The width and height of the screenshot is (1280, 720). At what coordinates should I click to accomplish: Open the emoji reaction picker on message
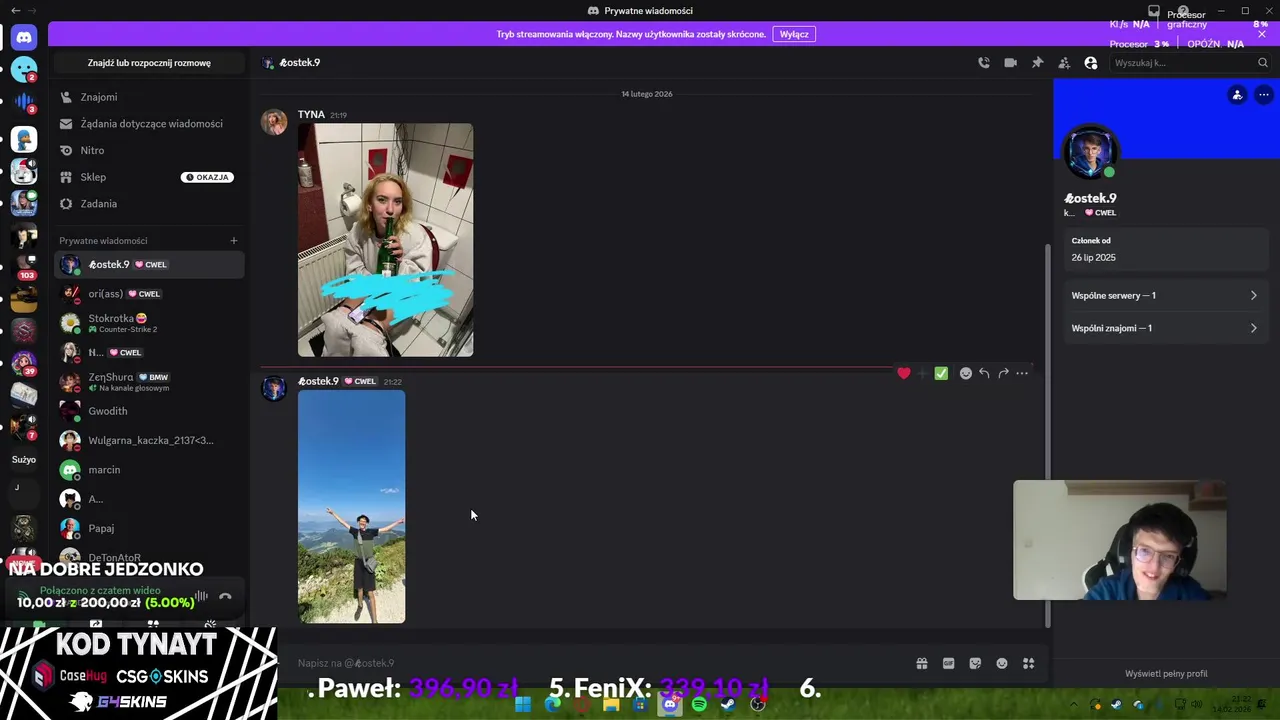(966, 373)
